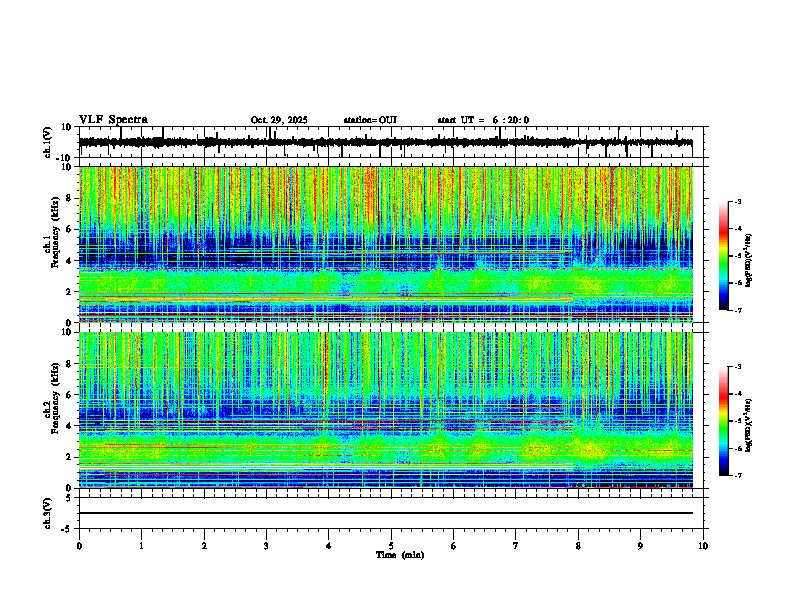Click the ch.2 colorbar "log(PSD)(V²/Hz)" label
Viewport: 792px width, 612px height.
pos(749,425)
